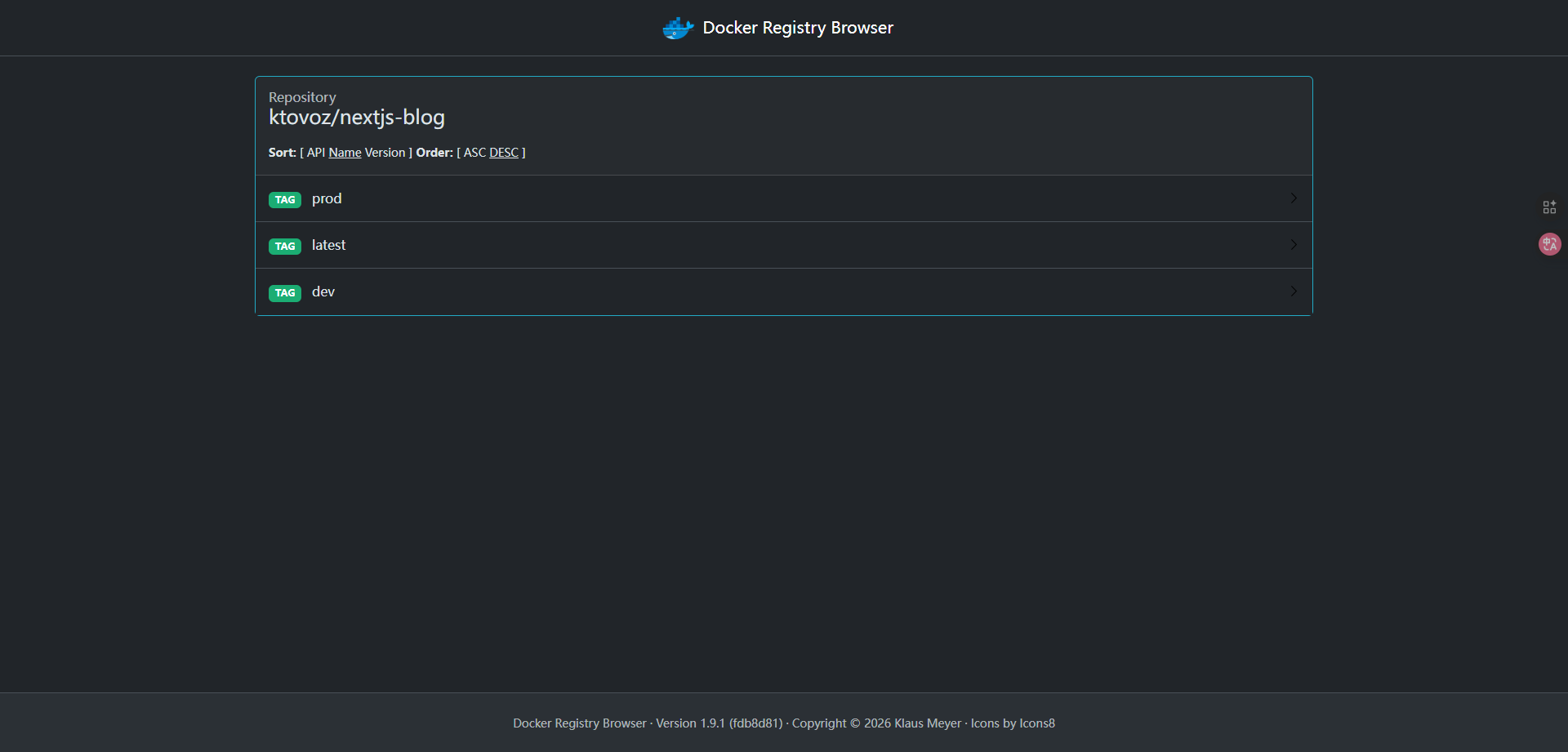The width and height of the screenshot is (1568, 752).
Task: Open the grid apps icon on right edge
Action: click(1549, 207)
